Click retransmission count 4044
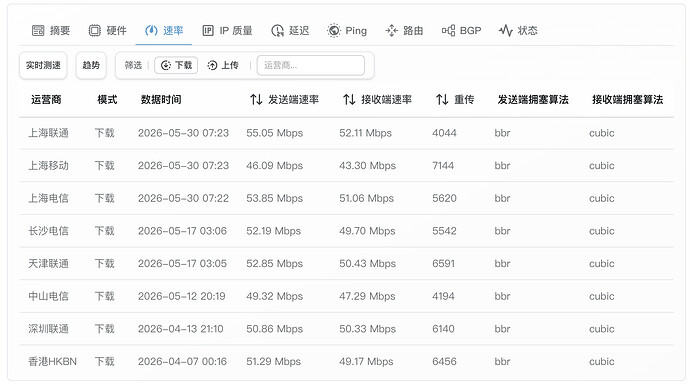The width and height of the screenshot is (690, 386). click(444, 133)
